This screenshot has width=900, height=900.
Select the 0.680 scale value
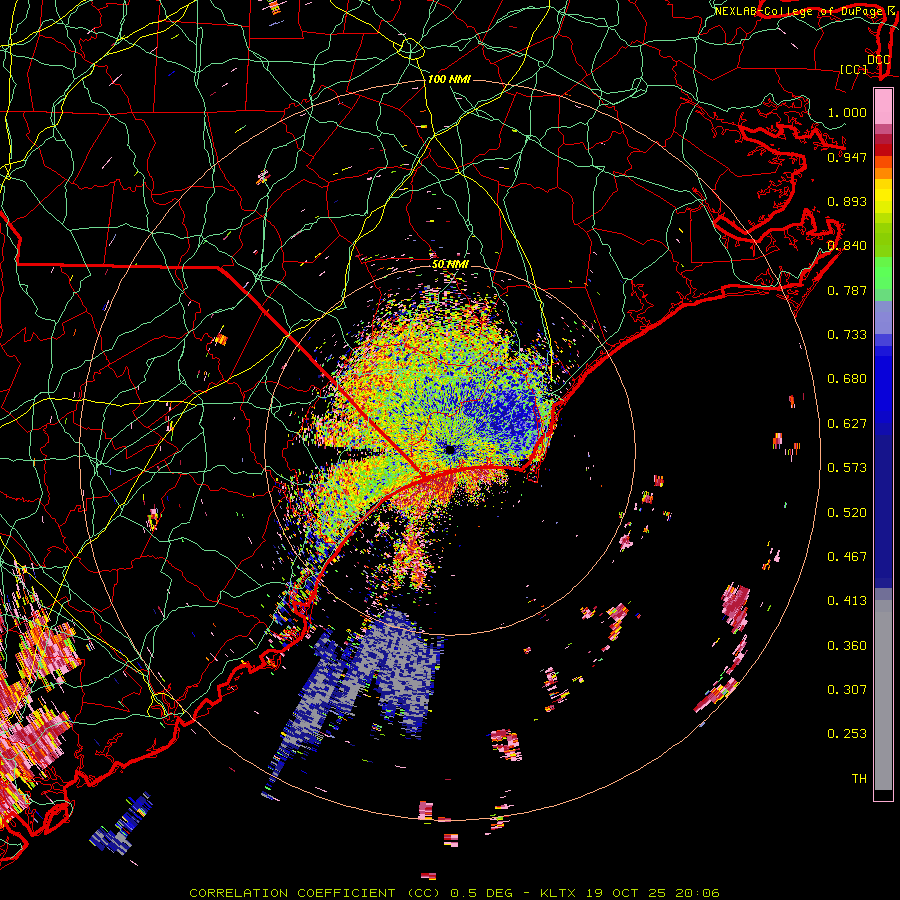(x=847, y=379)
